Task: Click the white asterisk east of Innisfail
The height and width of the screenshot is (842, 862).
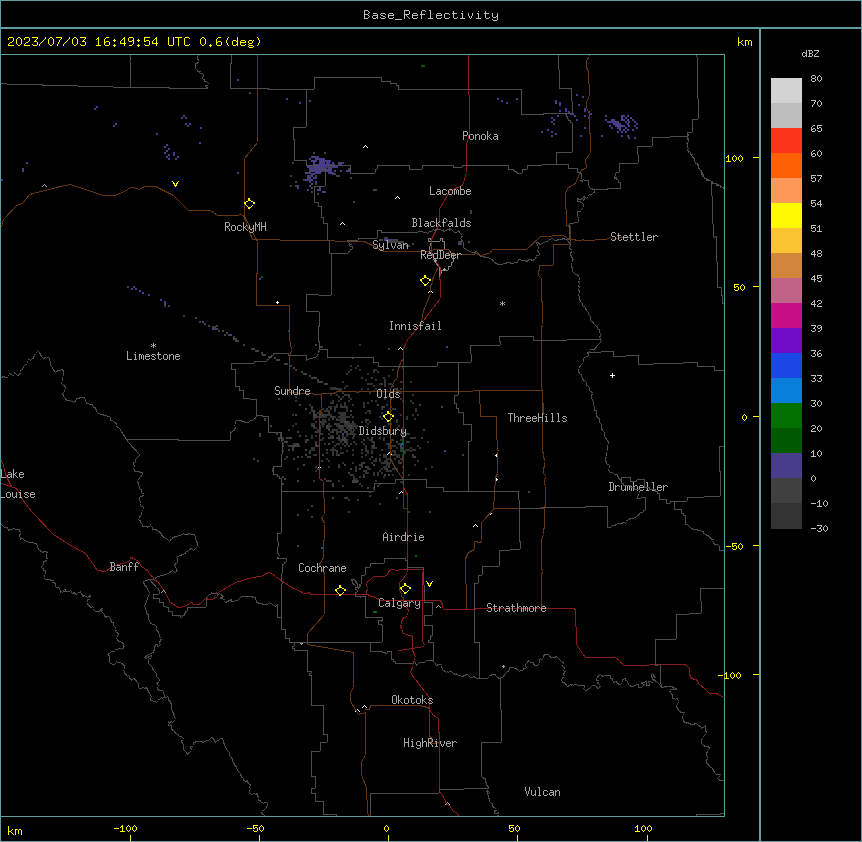Action: 502,303
